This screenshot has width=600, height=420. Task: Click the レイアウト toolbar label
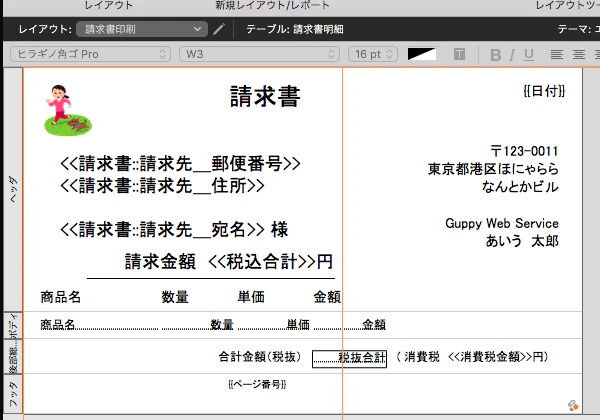tap(109, 5)
